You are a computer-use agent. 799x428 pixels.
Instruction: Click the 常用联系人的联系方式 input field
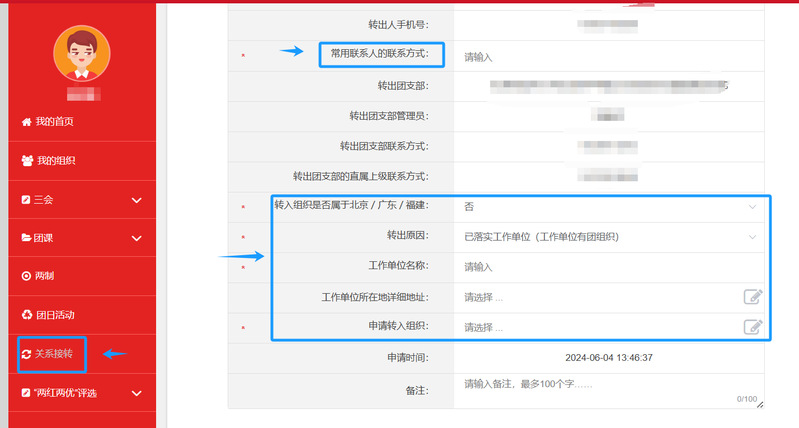610,57
